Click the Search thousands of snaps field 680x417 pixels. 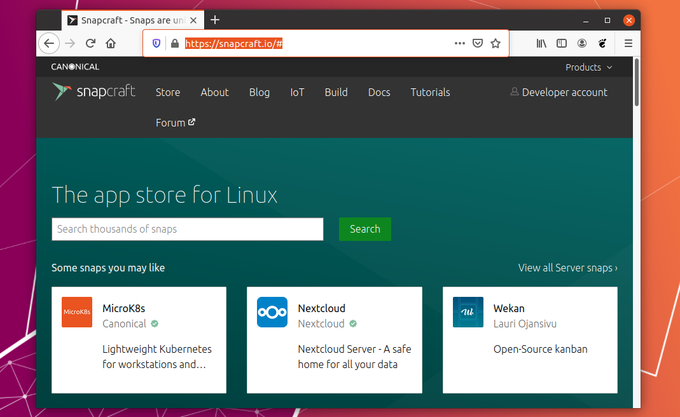[187, 229]
